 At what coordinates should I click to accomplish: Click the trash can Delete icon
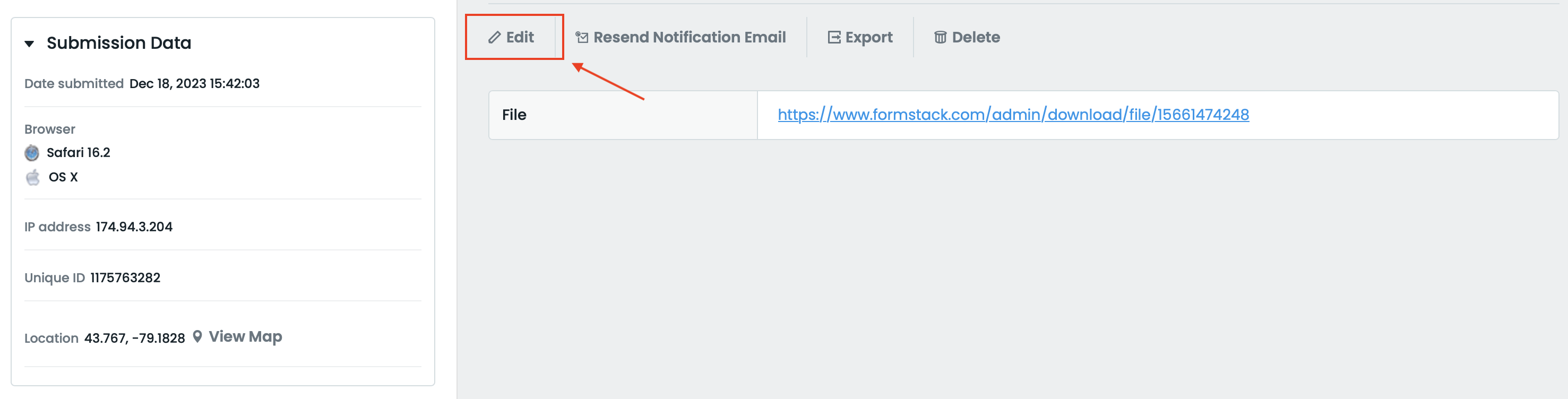[x=940, y=38]
